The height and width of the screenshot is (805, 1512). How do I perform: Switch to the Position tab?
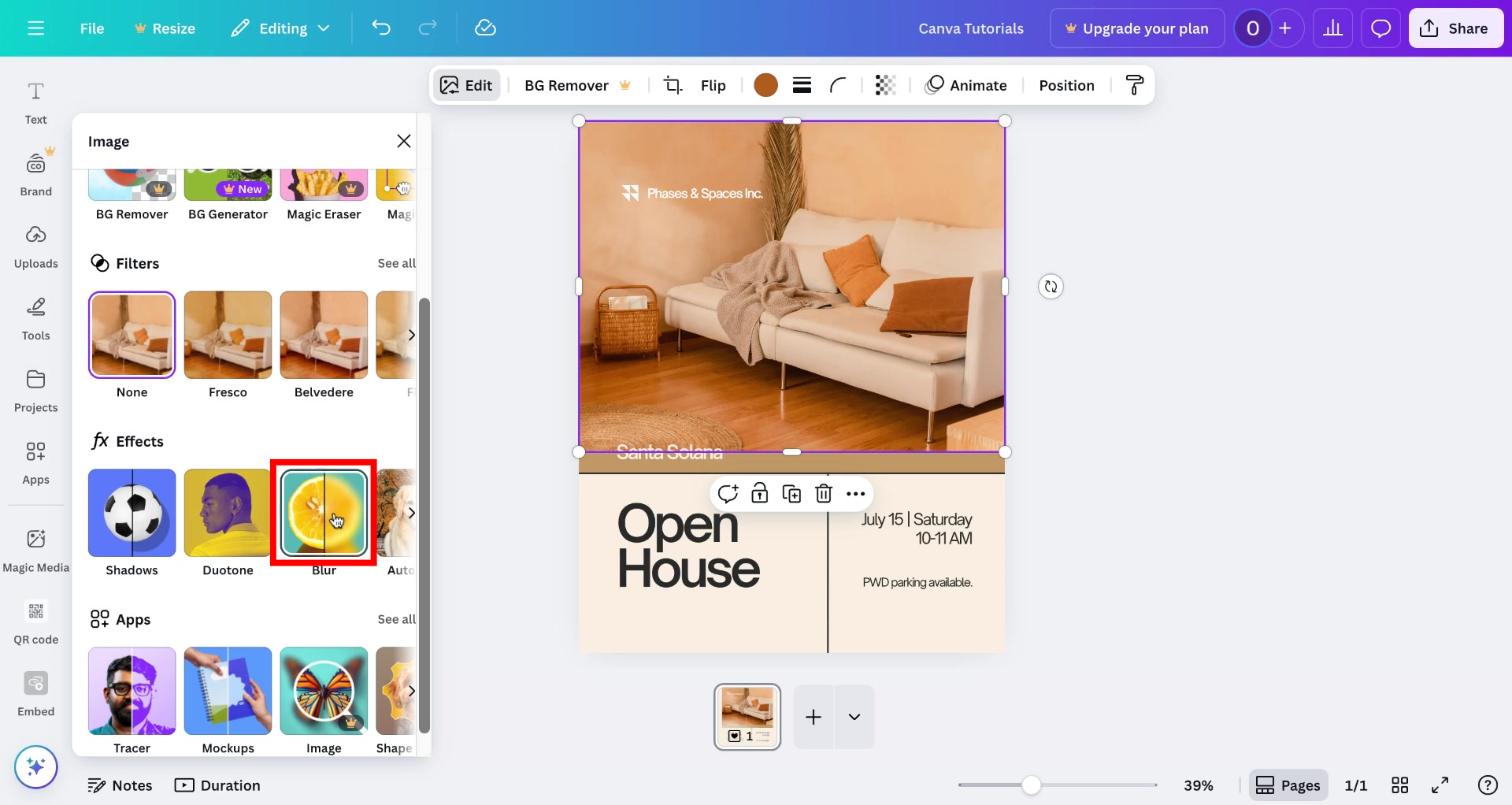1066,84
